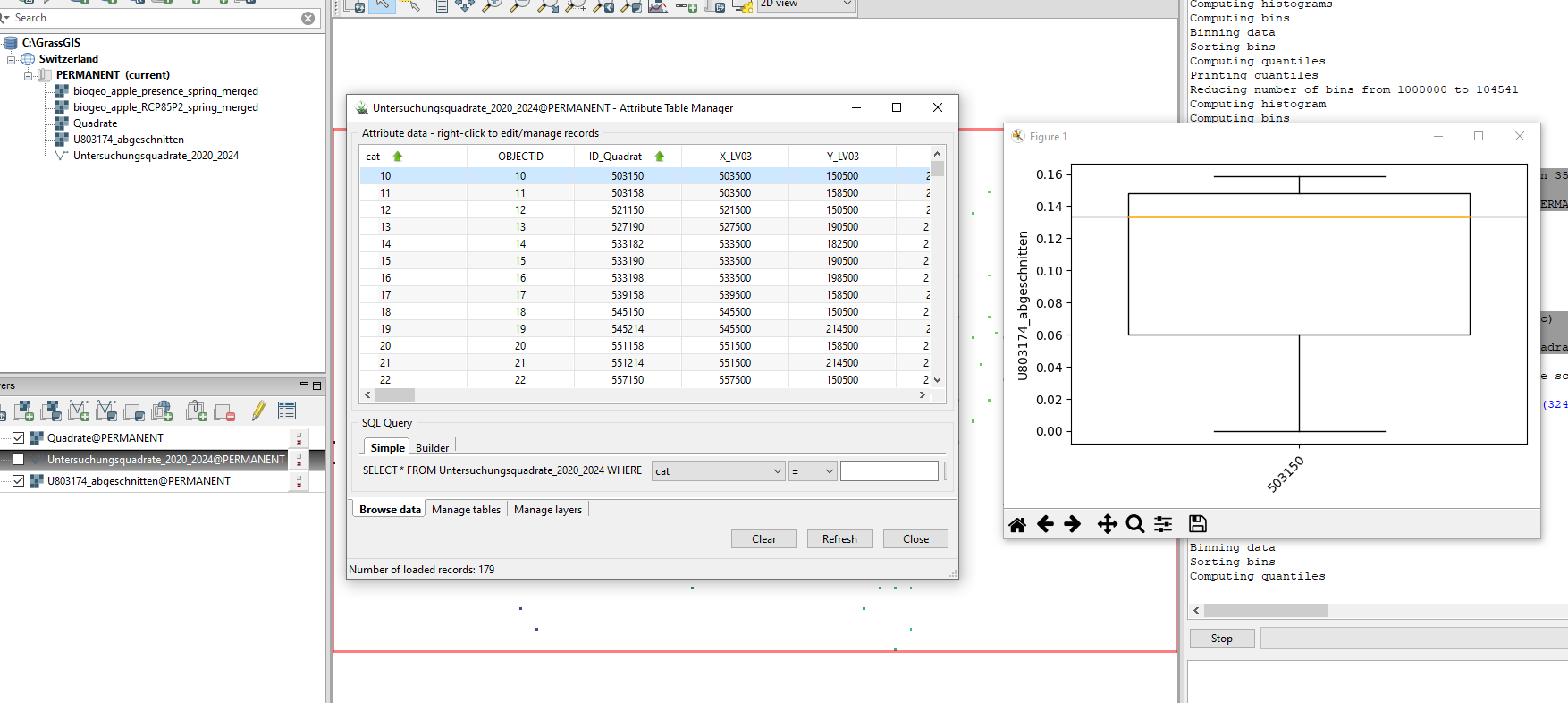Select the pan tool in Figure 1
The width and height of the screenshot is (1568, 703).
pyautogui.click(x=1107, y=524)
